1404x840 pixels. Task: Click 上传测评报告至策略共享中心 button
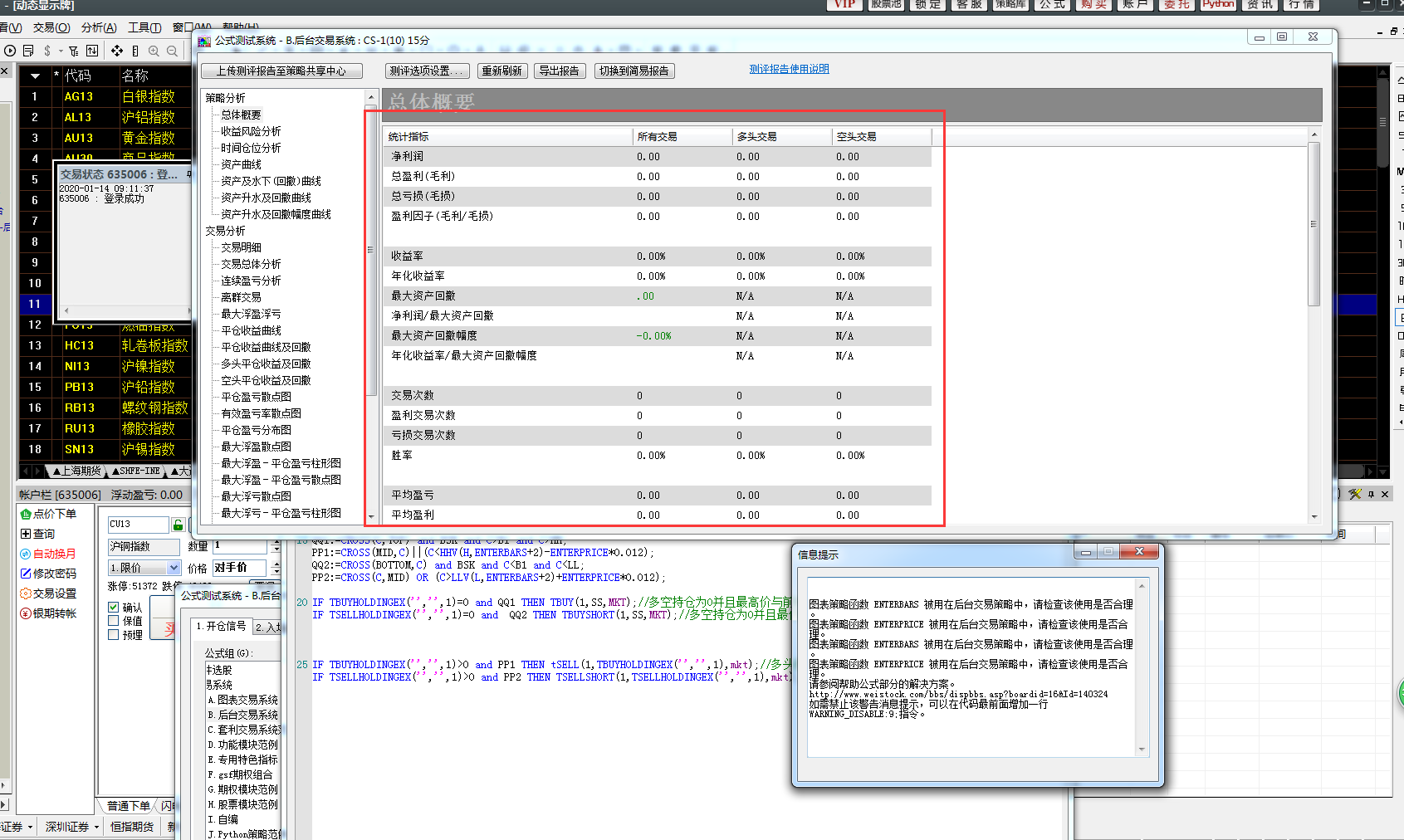click(281, 71)
